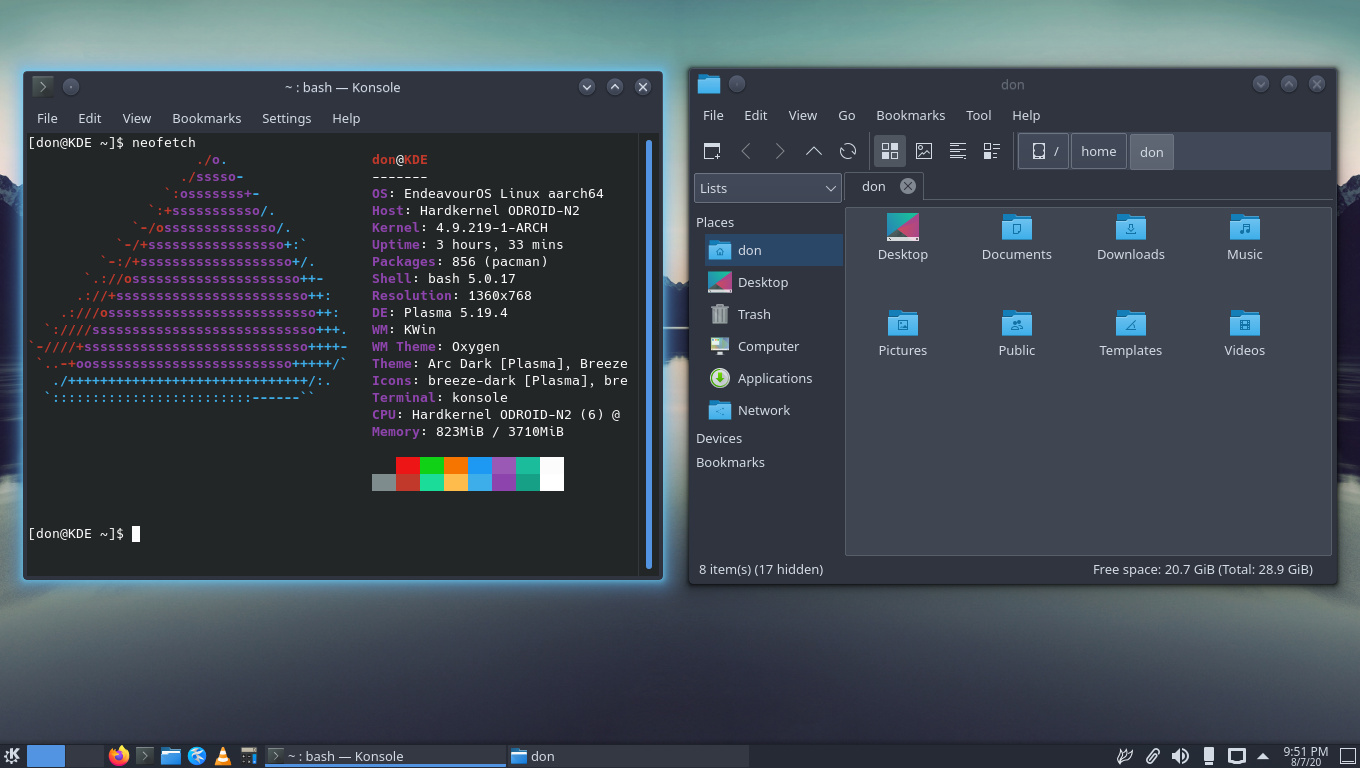This screenshot has width=1360, height=768.
Task: Open the Bookmarks menu in Konsole
Action: point(206,118)
